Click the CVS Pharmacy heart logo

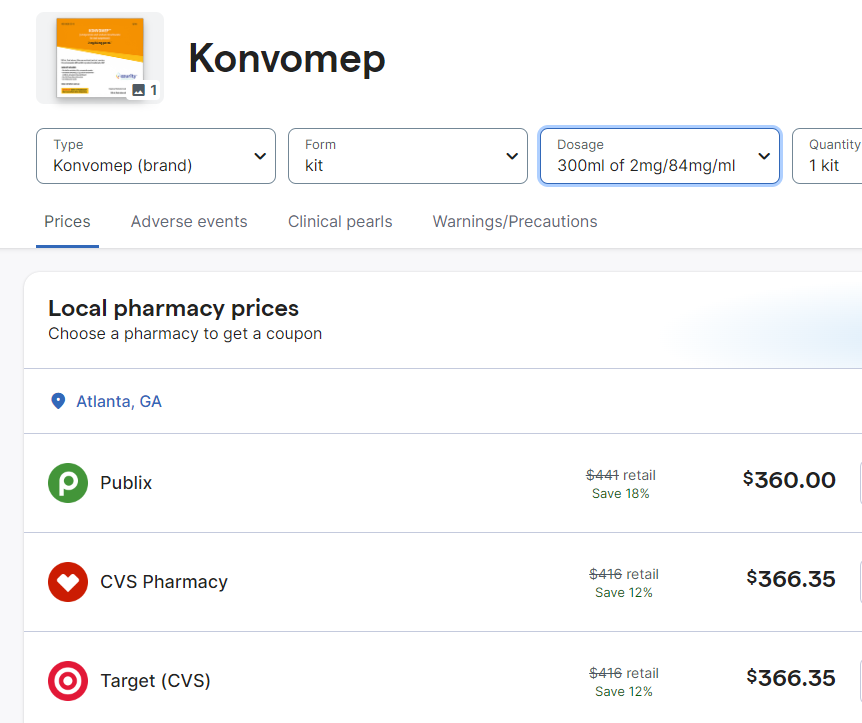click(x=68, y=582)
